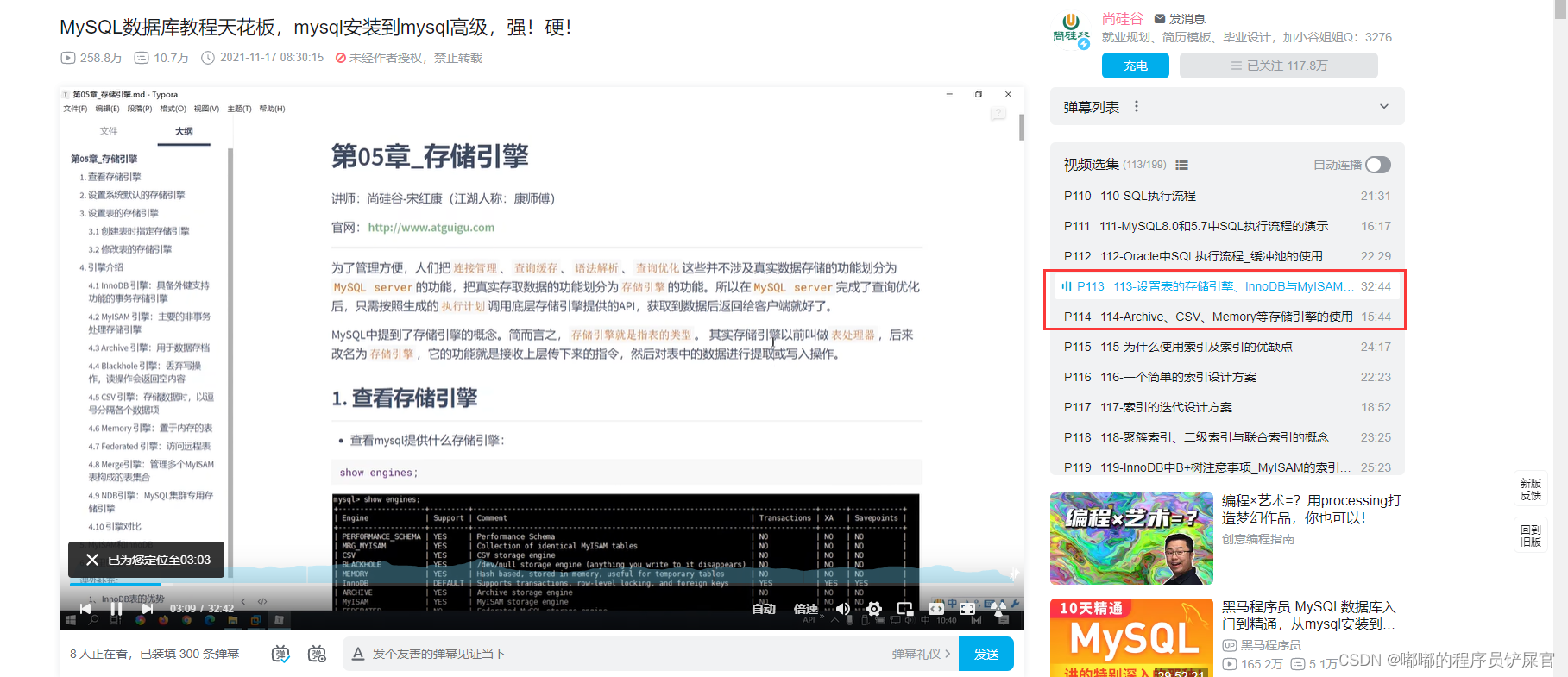Click 回到旧版 button

(x=1531, y=536)
